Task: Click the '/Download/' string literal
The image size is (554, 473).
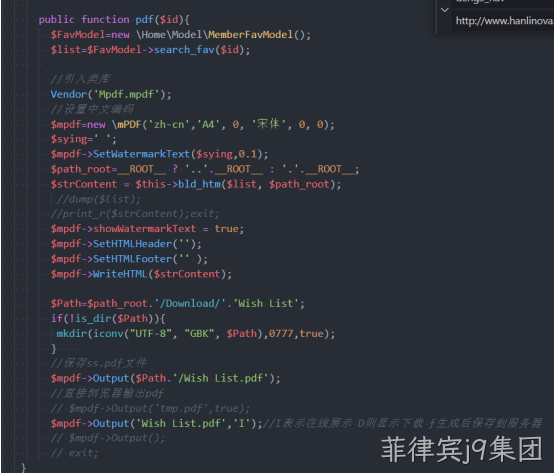Action: pyautogui.click(x=190, y=303)
